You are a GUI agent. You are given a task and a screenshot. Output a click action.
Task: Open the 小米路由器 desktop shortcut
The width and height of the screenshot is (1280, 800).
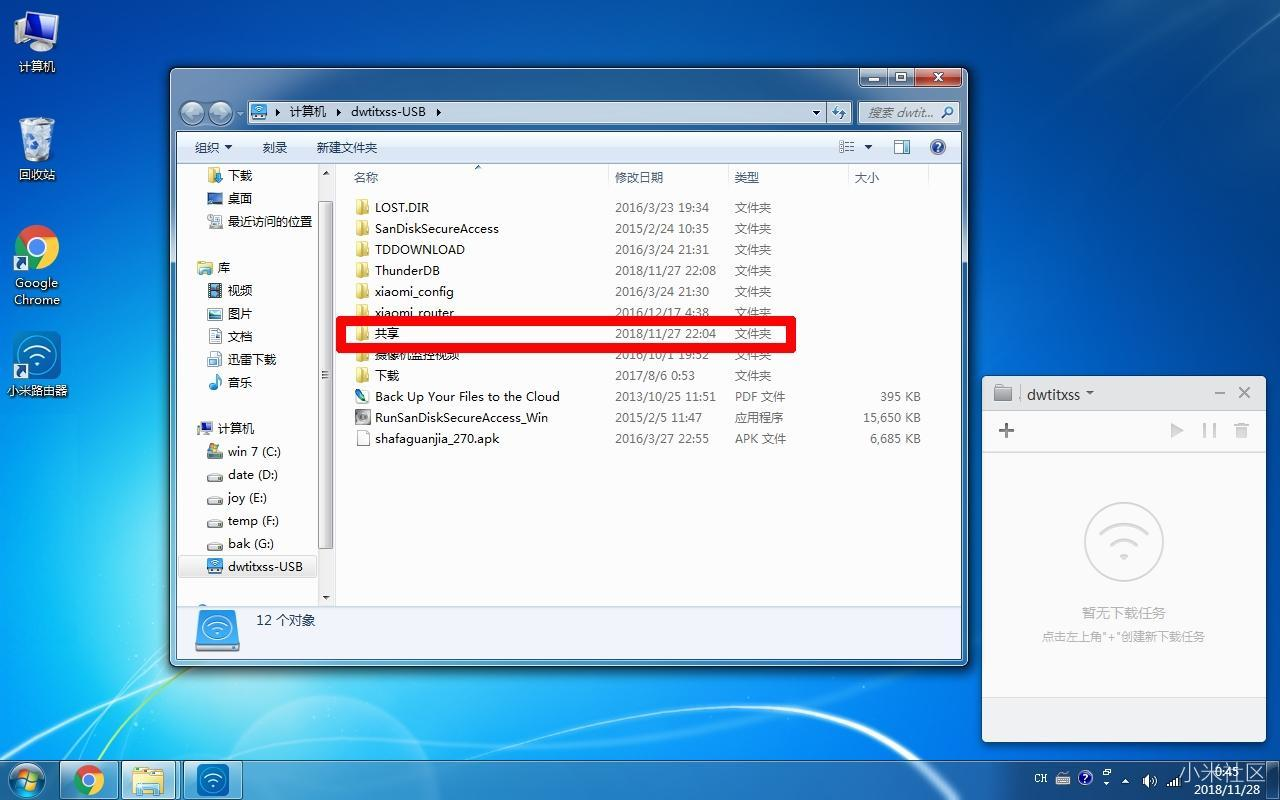pyautogui.click(x=37, y=365)
